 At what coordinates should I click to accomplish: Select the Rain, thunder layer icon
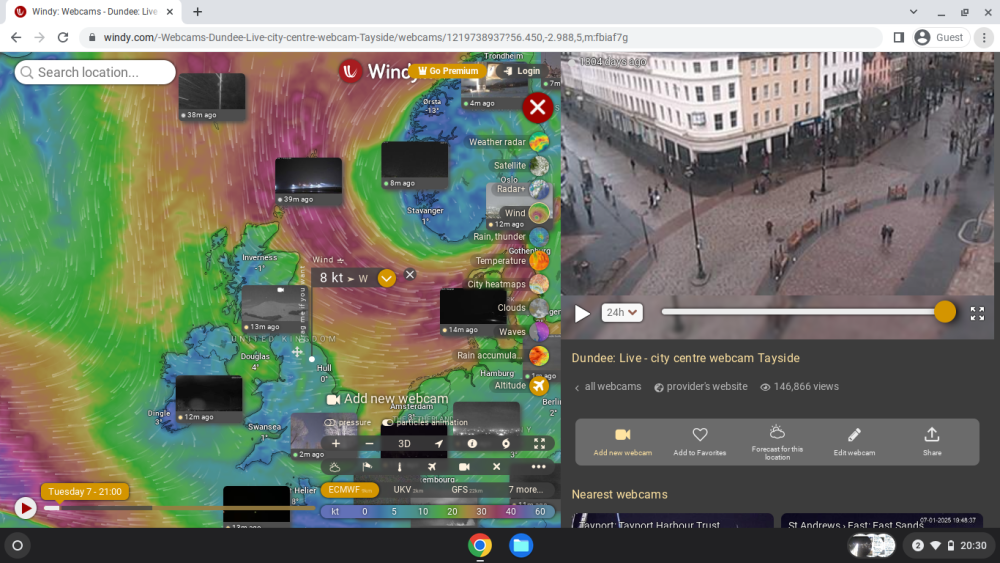point(539,237)
